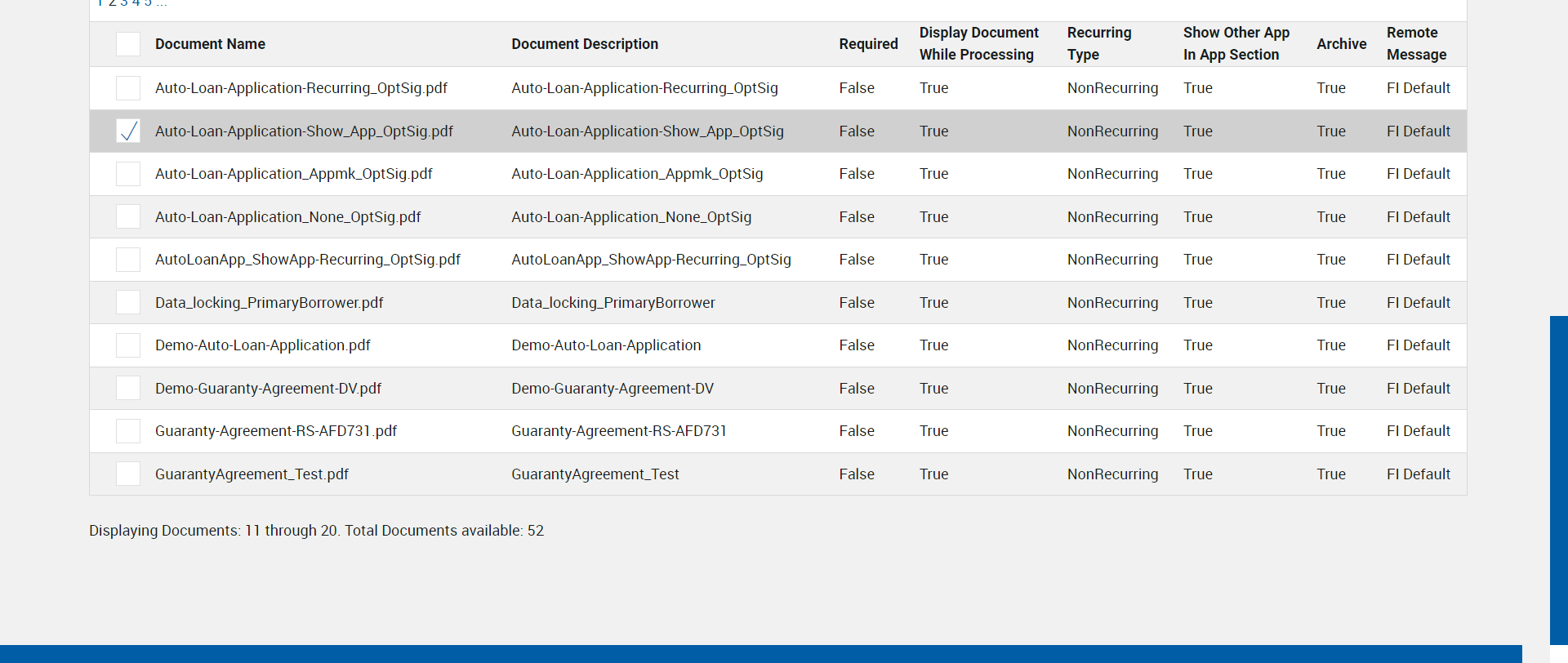Tick checkbox for Auto-Loan-Application_None_OptSig.pdf

[x=128, y=216]
